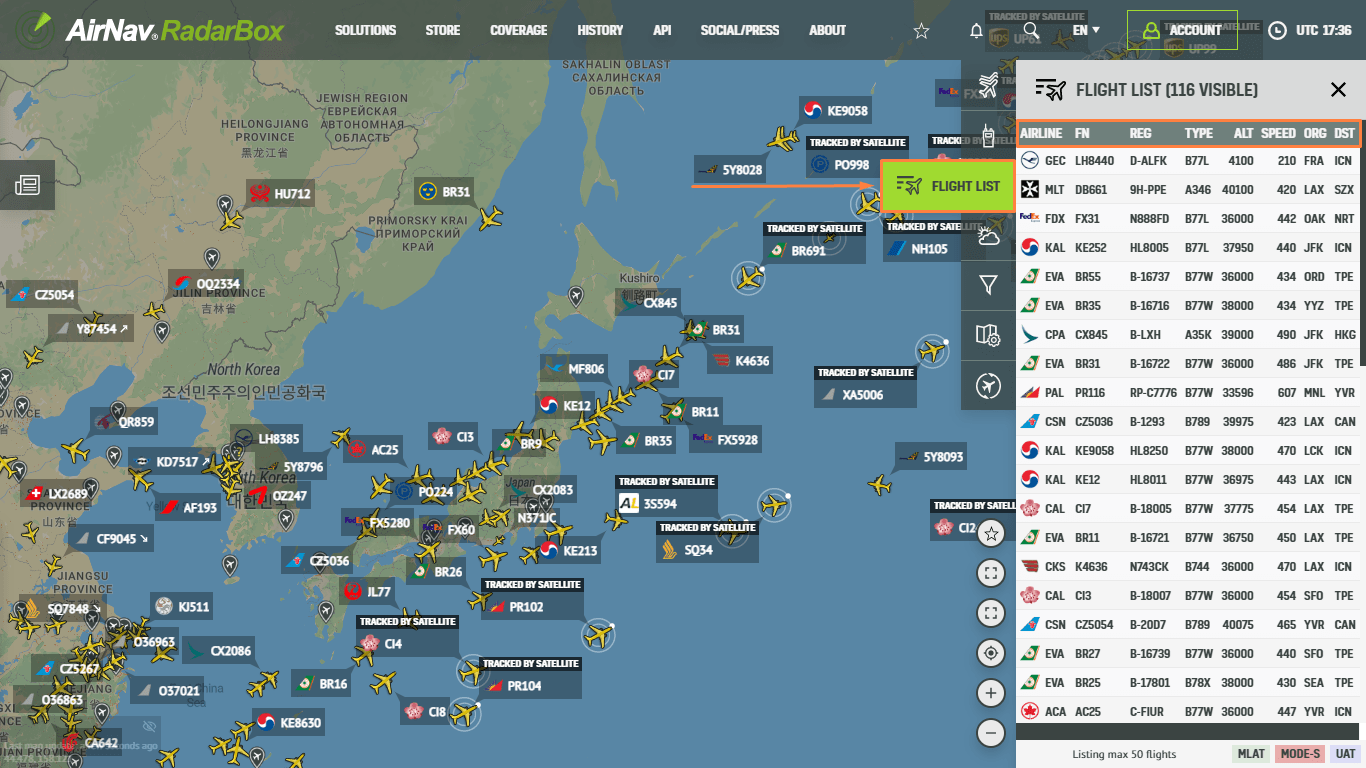Click the ATC radio icon
Viewport: 1366px width, 768px height.
989,135
